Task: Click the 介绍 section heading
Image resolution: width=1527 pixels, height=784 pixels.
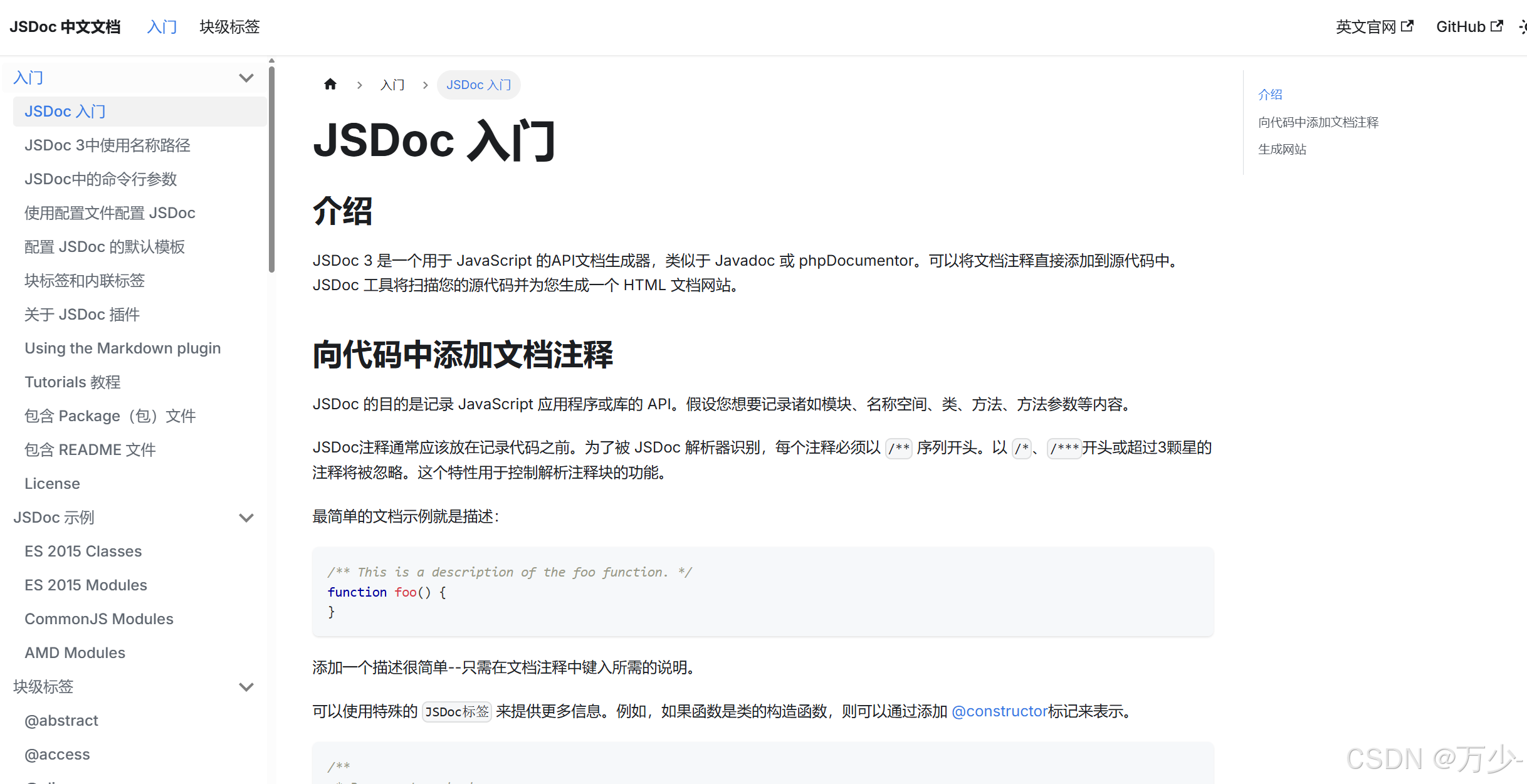Action: 342,211
